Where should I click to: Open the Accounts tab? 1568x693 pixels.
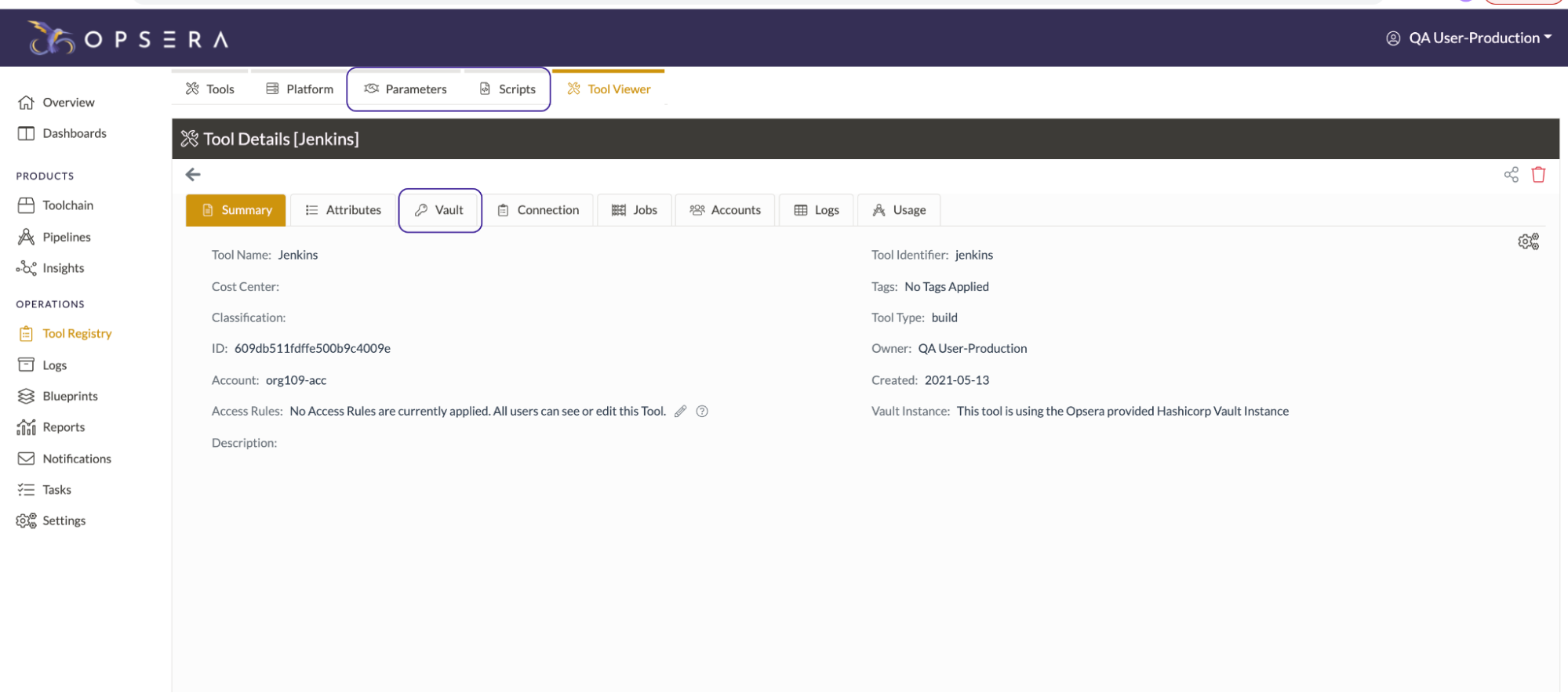726,210
